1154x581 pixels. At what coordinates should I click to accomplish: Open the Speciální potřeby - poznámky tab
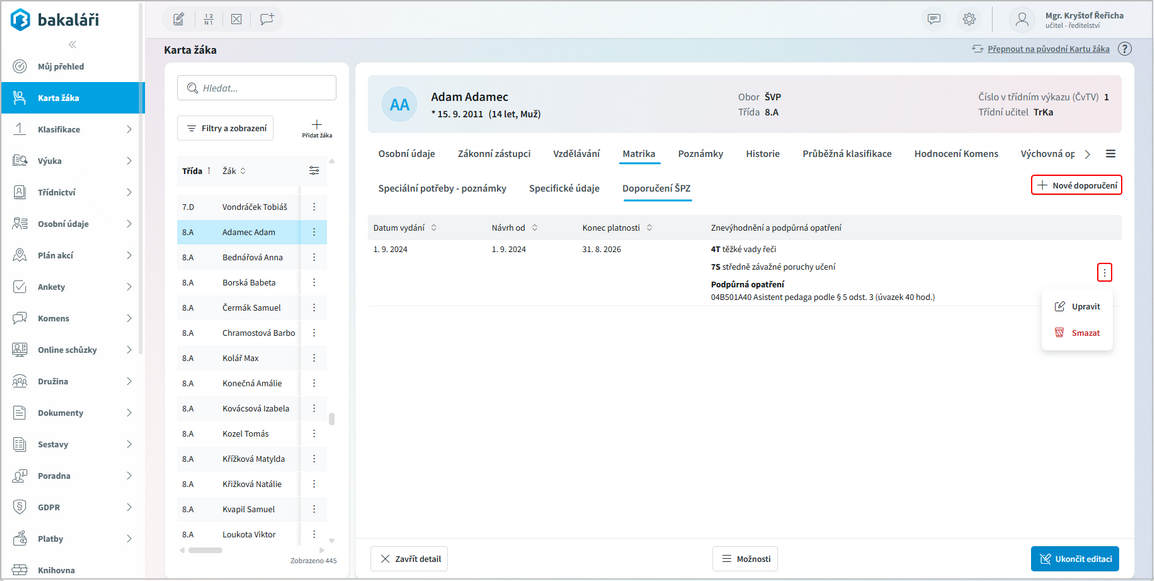[x=442, y=188]
